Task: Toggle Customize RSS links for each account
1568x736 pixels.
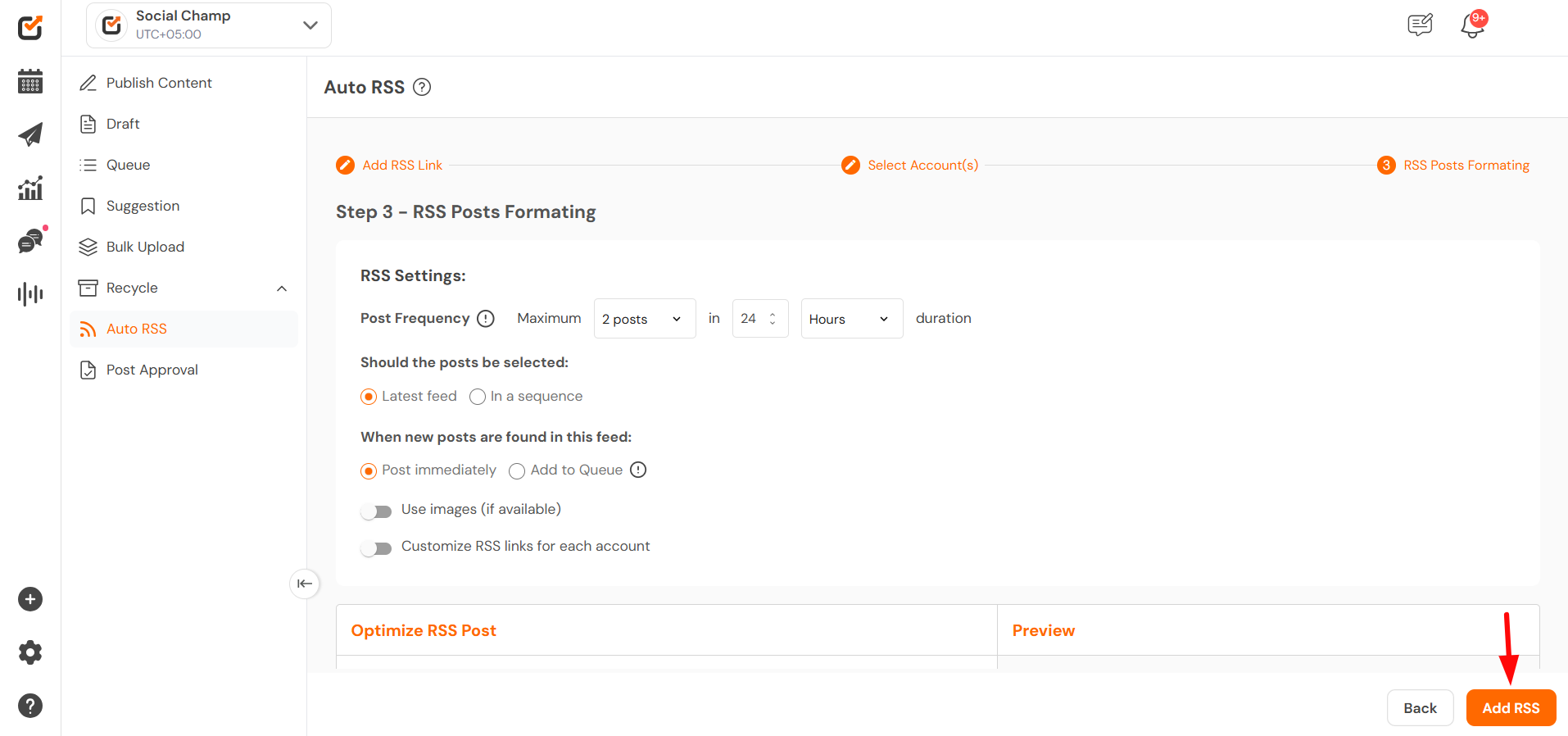Action: point(377,548)
